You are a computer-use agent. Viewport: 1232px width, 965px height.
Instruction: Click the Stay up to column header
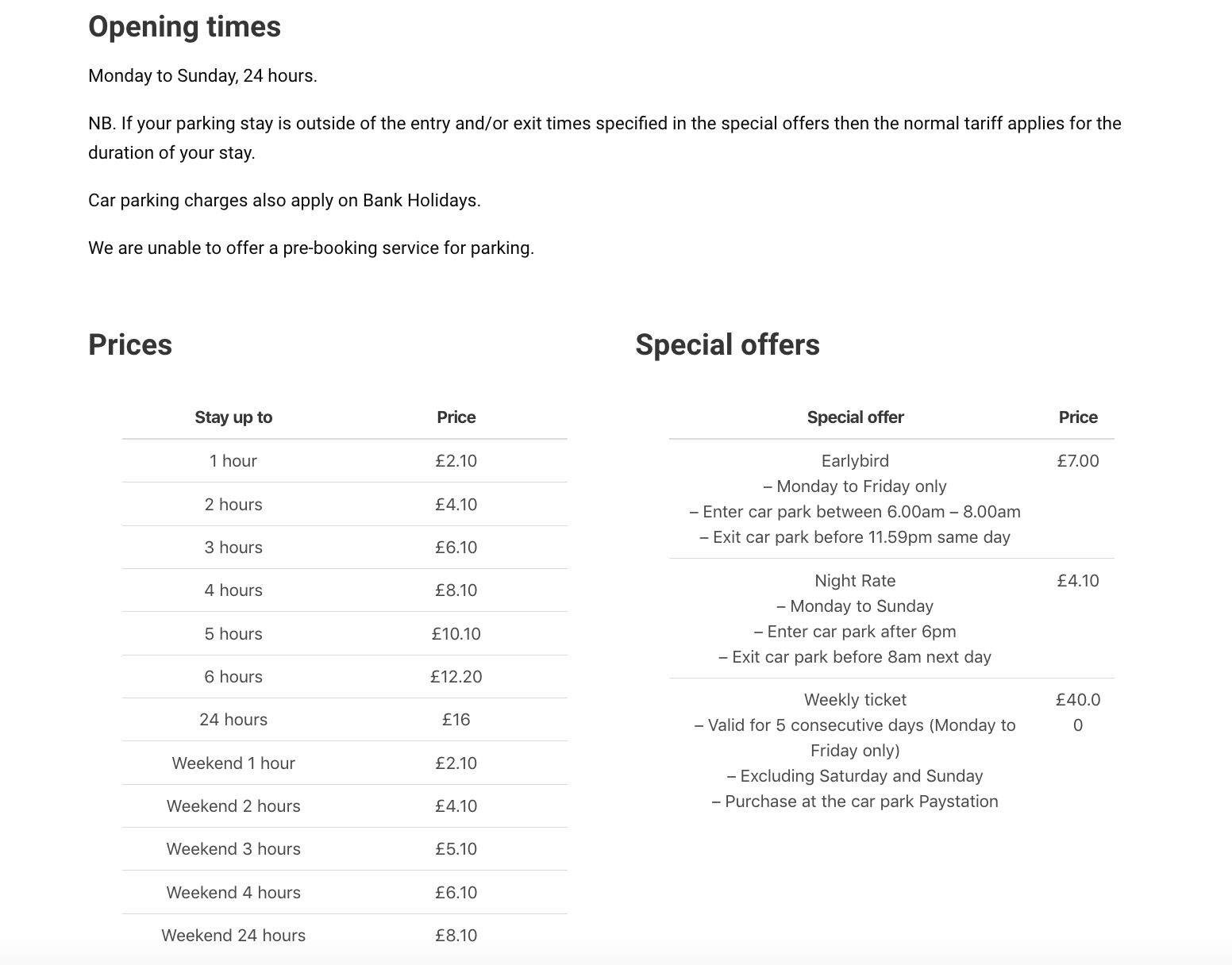[233, 417]
